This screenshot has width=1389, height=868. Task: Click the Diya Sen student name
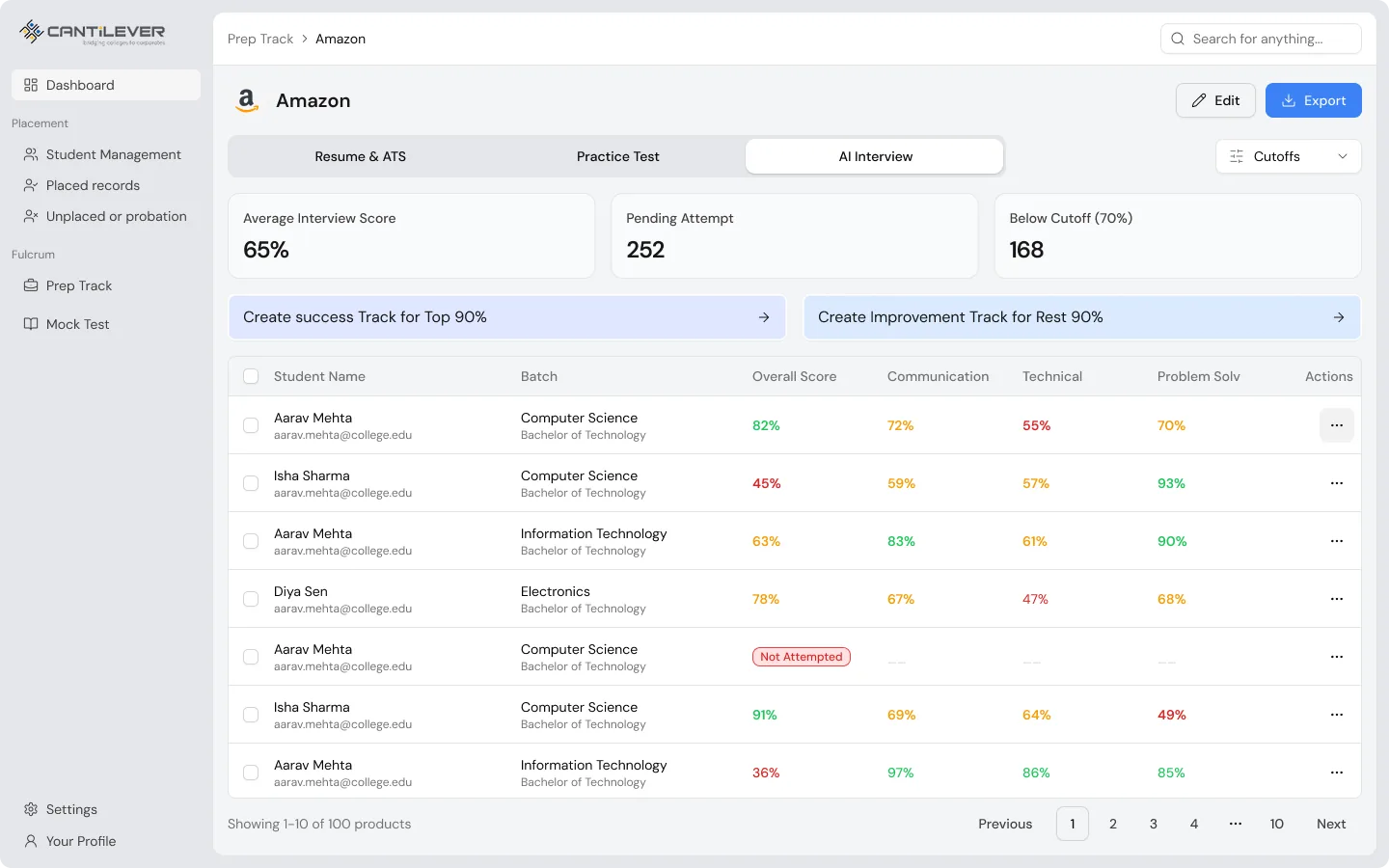click(x=301, y=591)
